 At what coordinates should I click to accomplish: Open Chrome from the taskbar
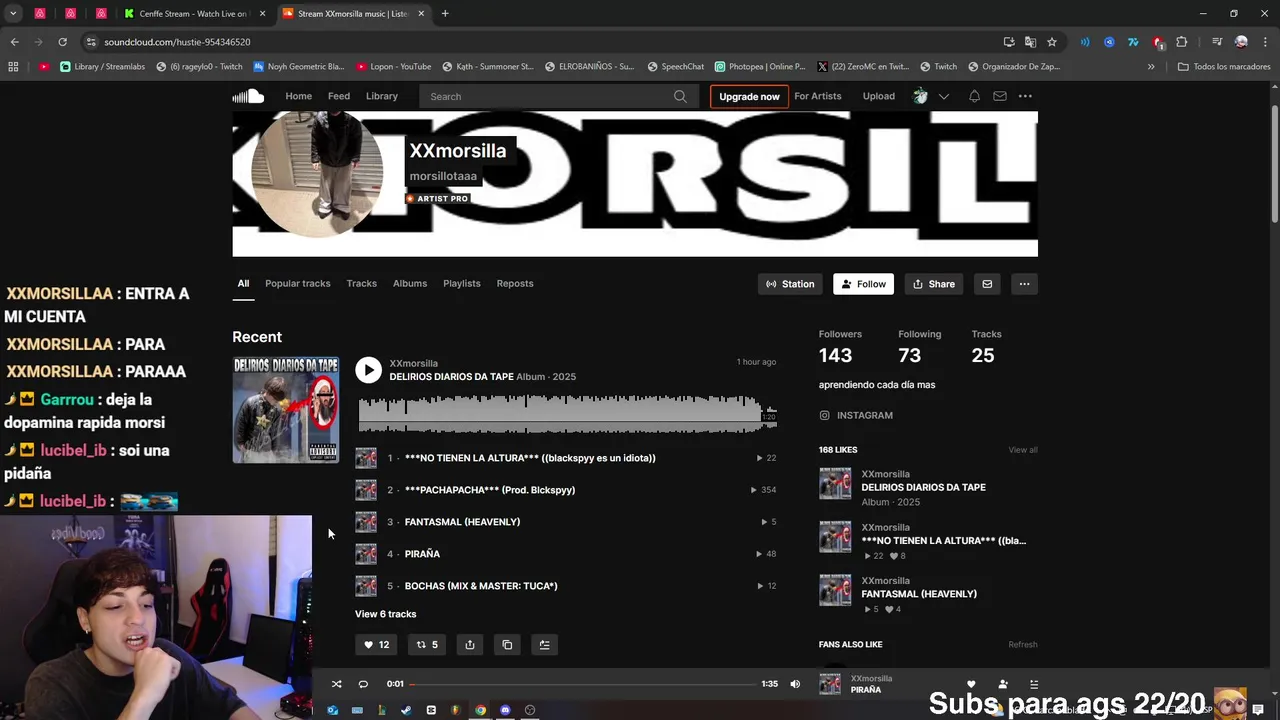pos(480,710)
